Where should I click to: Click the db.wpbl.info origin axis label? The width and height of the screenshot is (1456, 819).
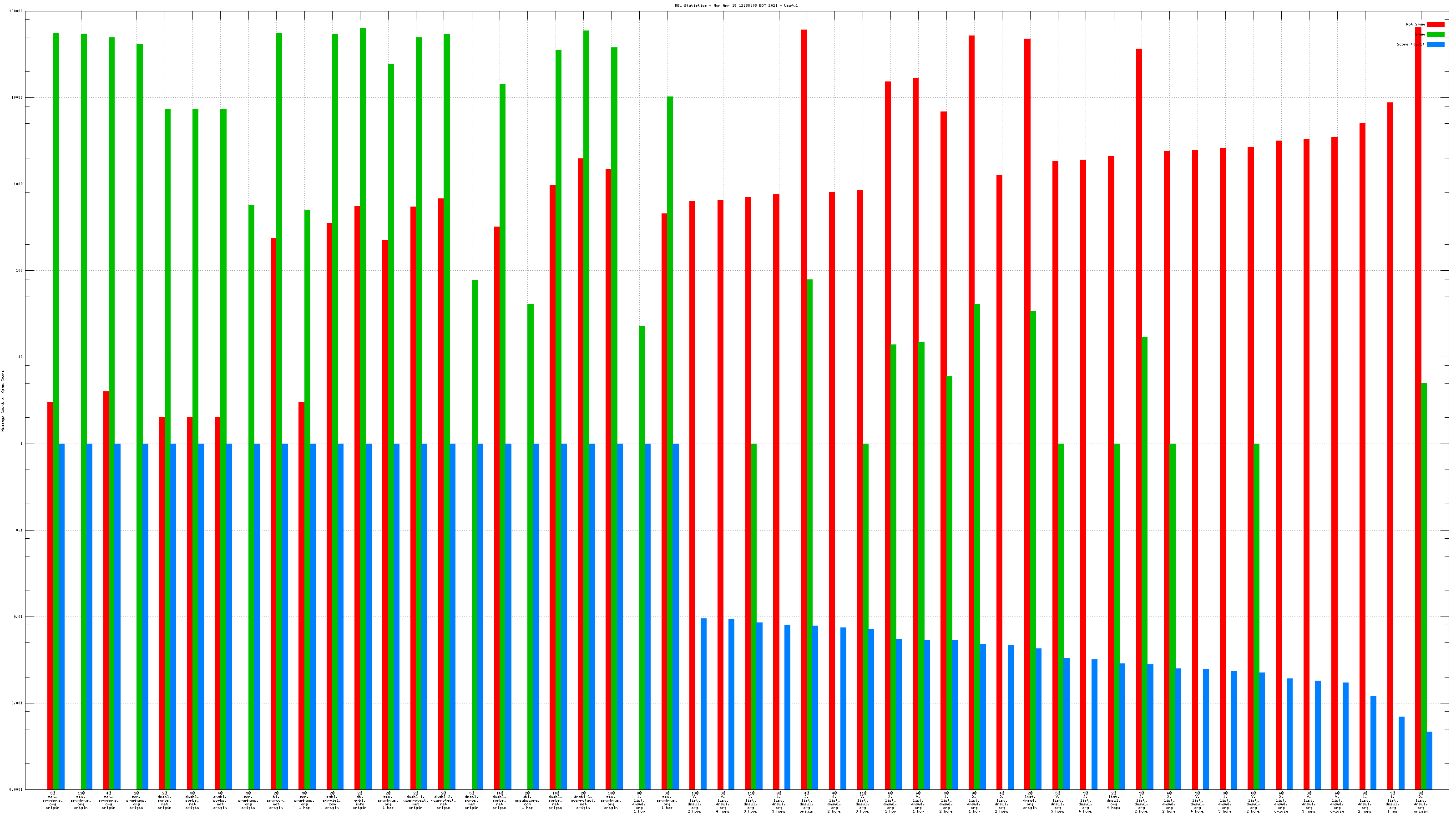click(x=359, y=800)
